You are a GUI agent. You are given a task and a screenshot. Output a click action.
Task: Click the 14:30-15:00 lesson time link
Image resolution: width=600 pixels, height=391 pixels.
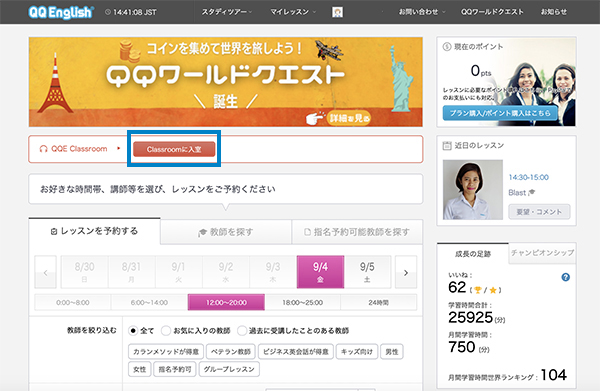click(x=528, y=177)
